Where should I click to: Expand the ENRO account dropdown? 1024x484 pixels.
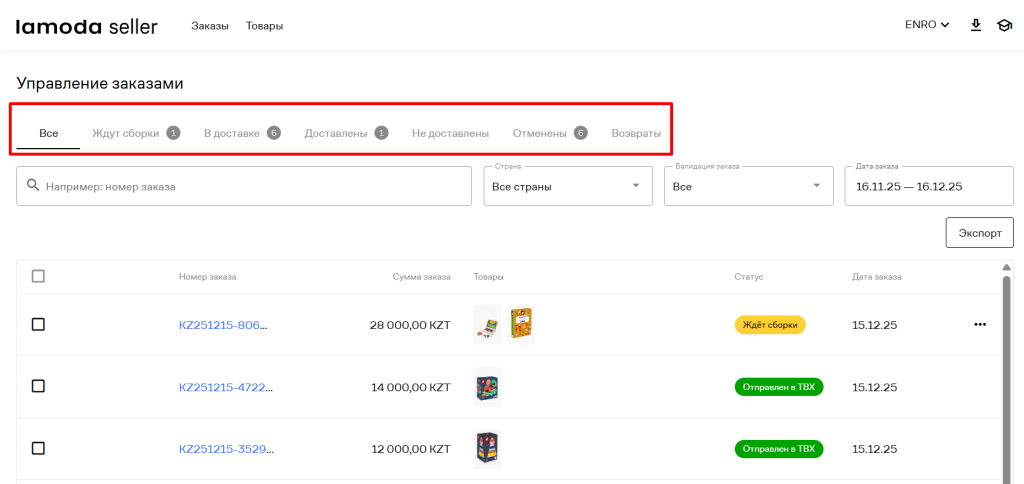[x=926, y=26]
